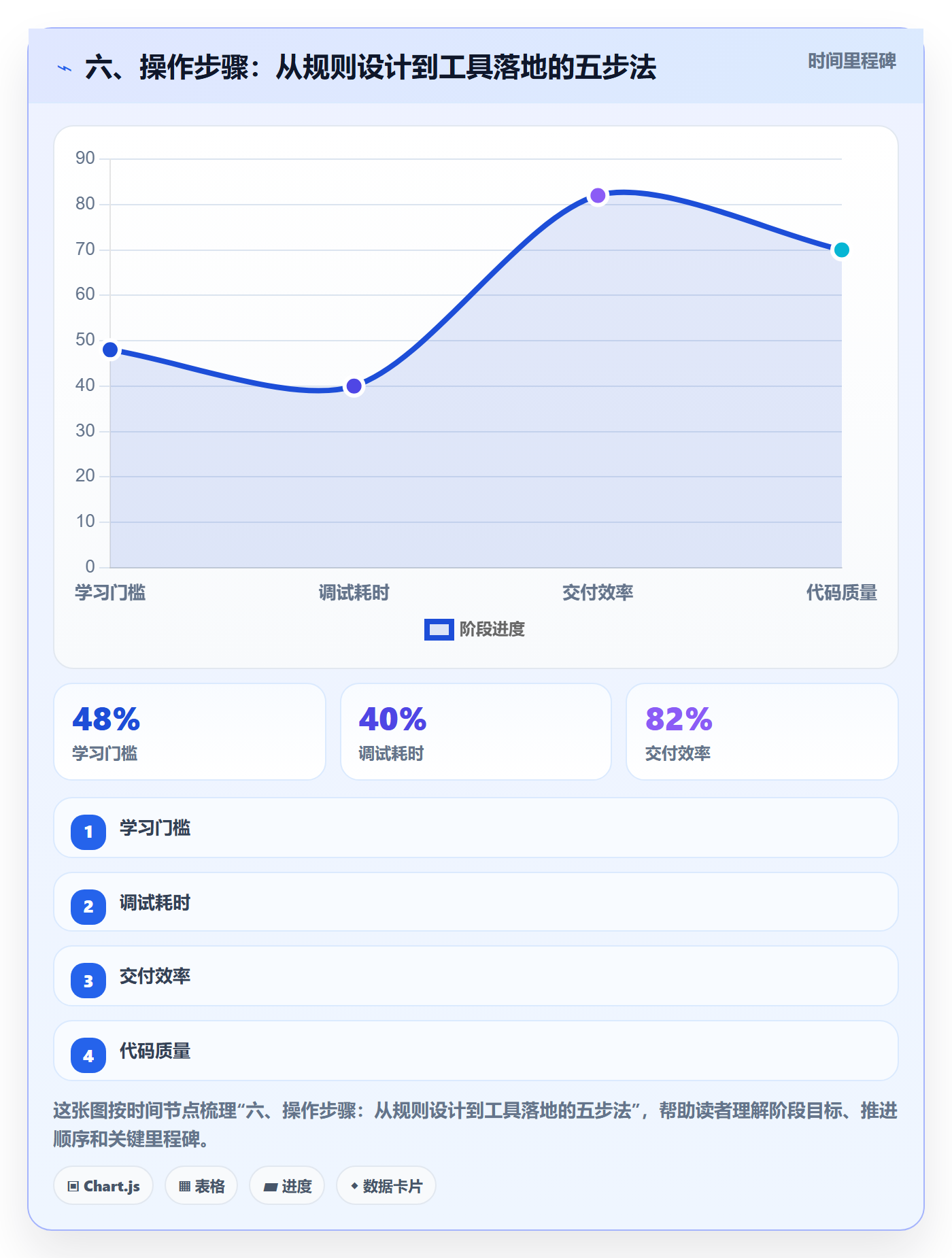
Task: Select the 调试耗时 data point on chart
Action: tap(354, 386)
